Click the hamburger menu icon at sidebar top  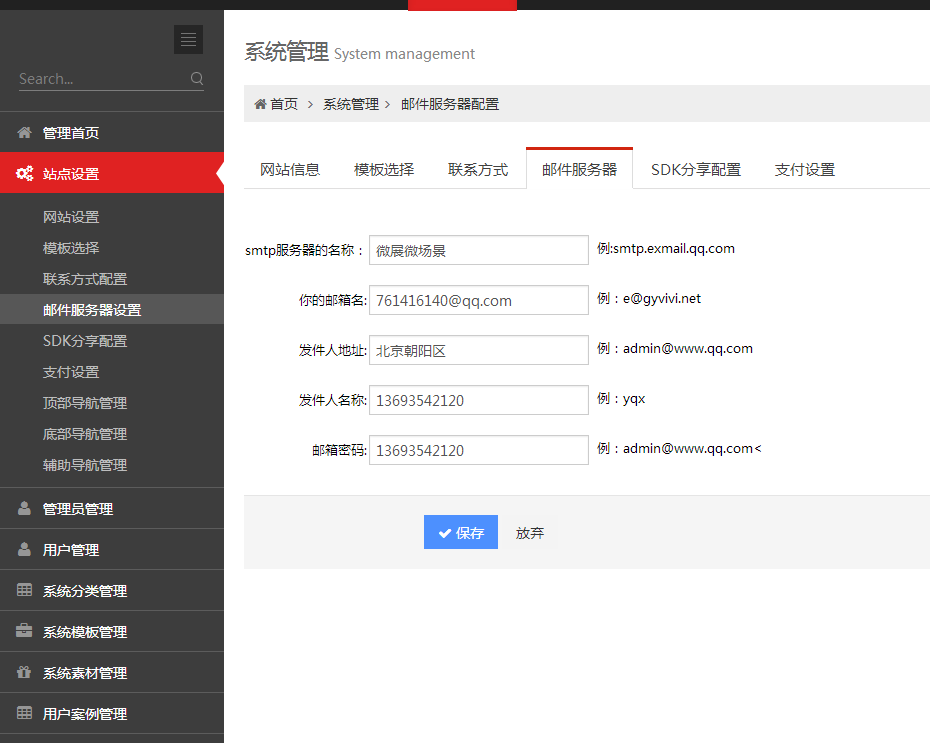(x=188, y=39)
